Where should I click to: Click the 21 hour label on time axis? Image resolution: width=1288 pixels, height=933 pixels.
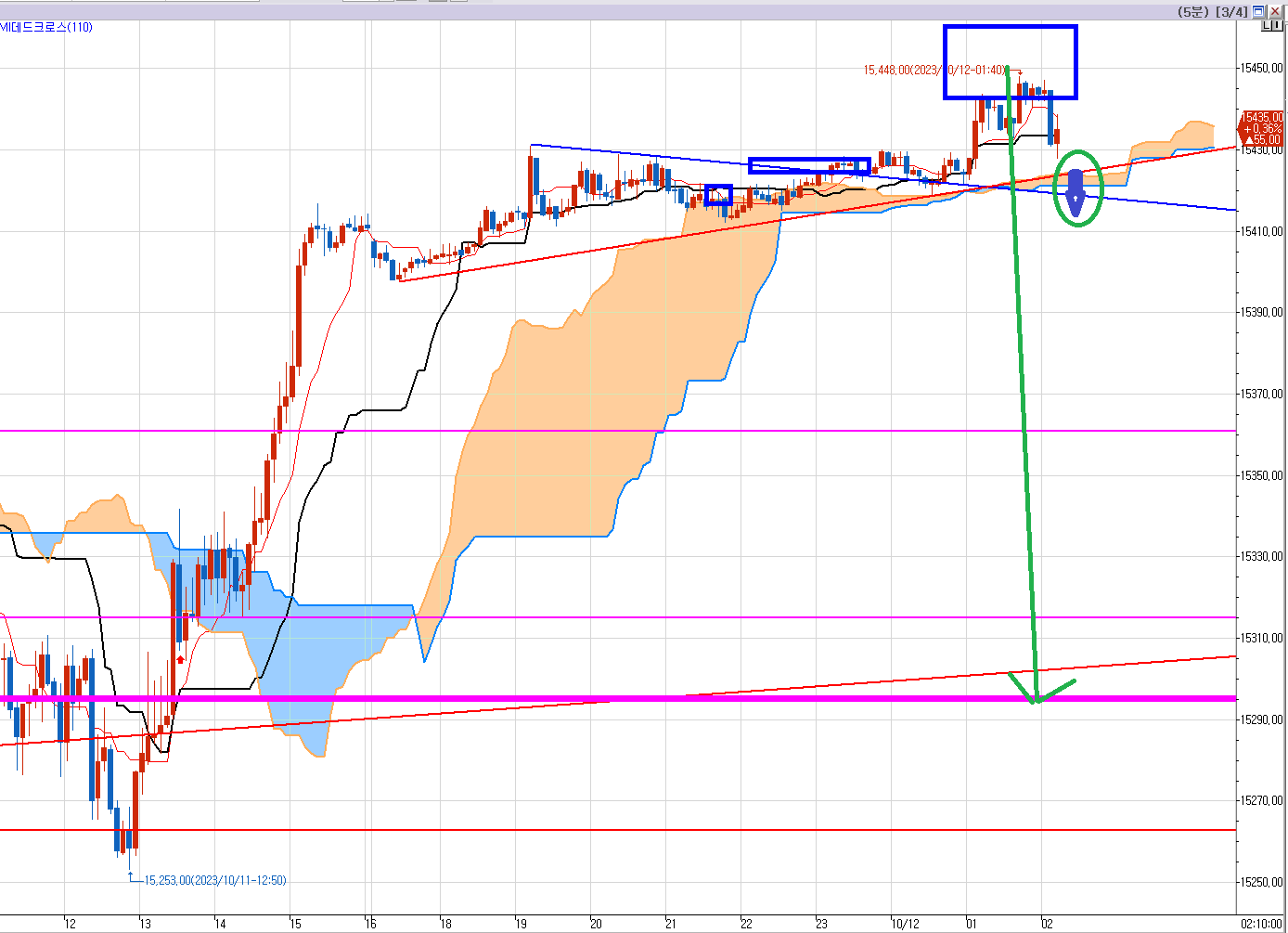(671, 924)
